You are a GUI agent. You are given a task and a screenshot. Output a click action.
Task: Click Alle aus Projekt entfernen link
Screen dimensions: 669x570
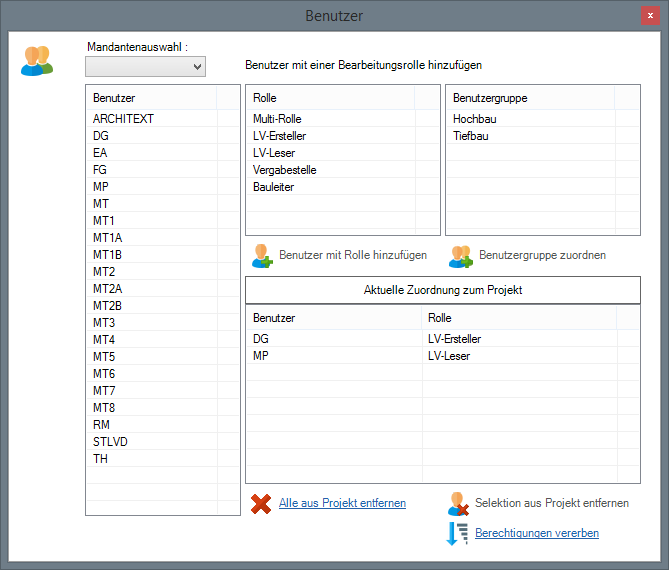coord(342,503)
